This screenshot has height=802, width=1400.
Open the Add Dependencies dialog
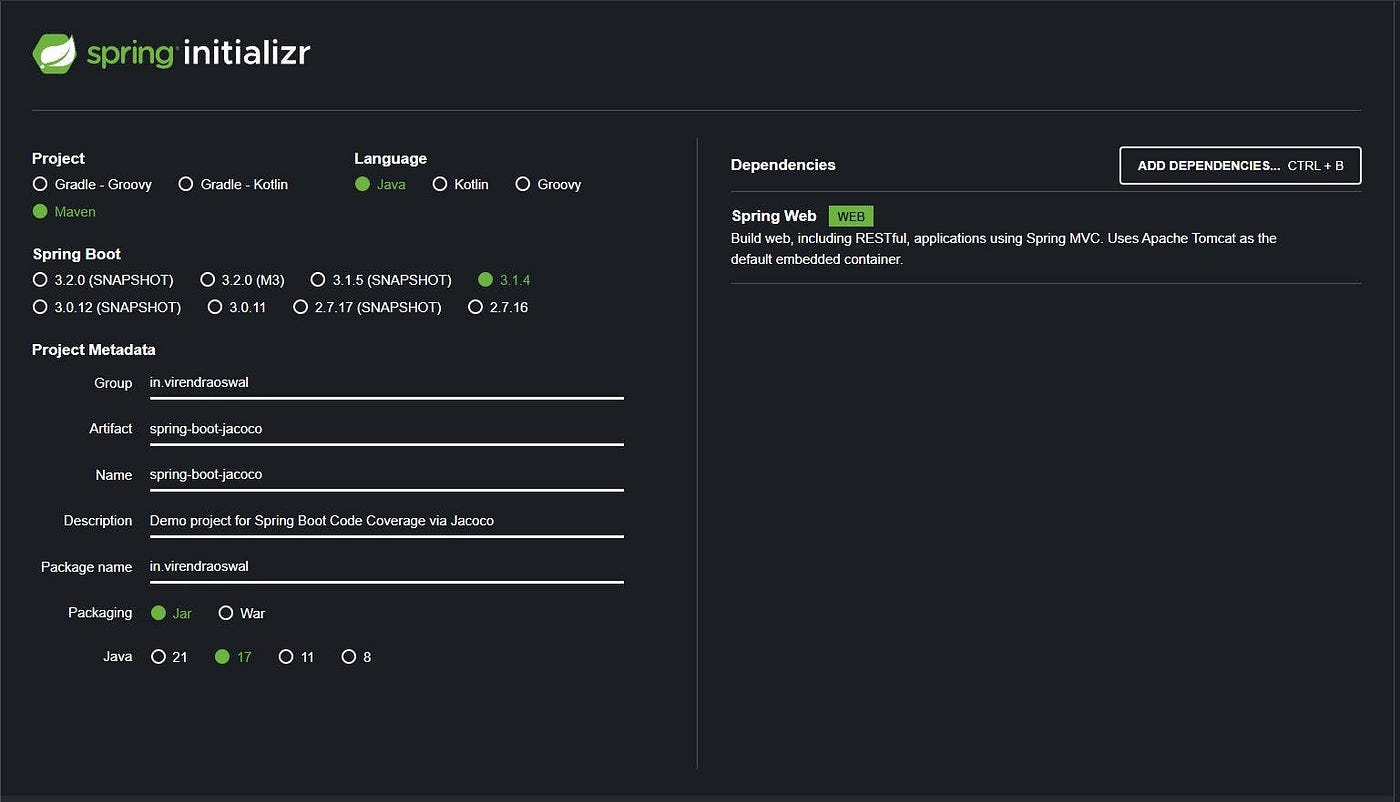[1240, 166]
